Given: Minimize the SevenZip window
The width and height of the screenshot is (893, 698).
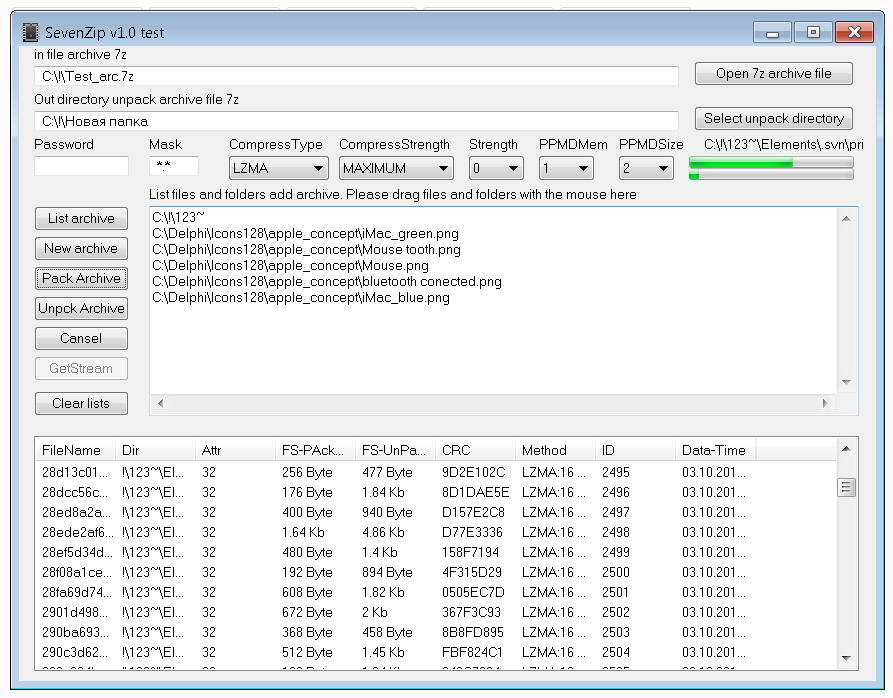Looking at the screenshot, I should 772,32.
